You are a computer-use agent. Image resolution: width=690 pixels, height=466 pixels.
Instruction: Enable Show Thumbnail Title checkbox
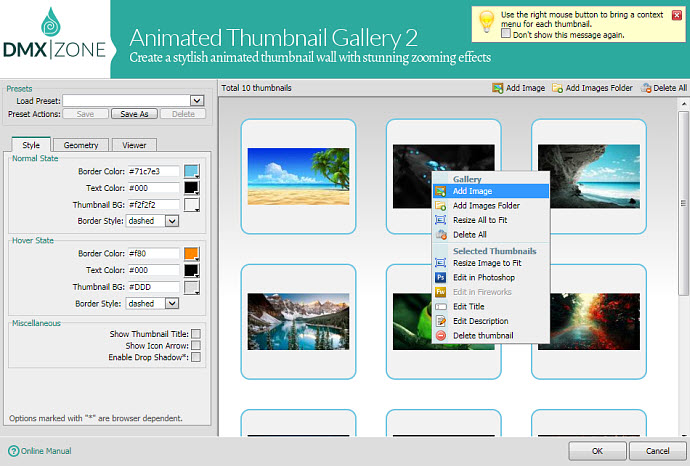coord(196,334)
